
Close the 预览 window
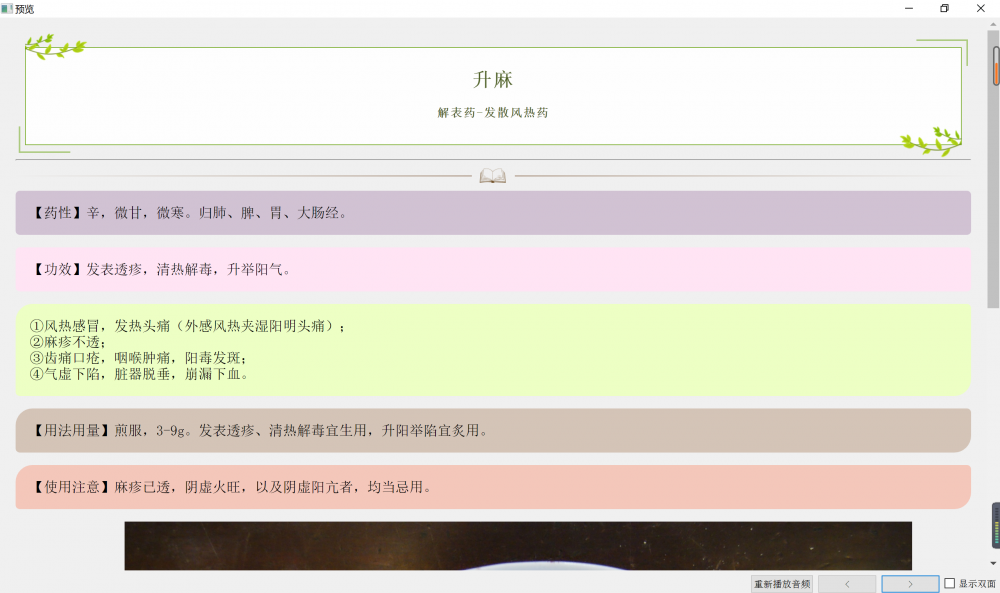(981, 8)
